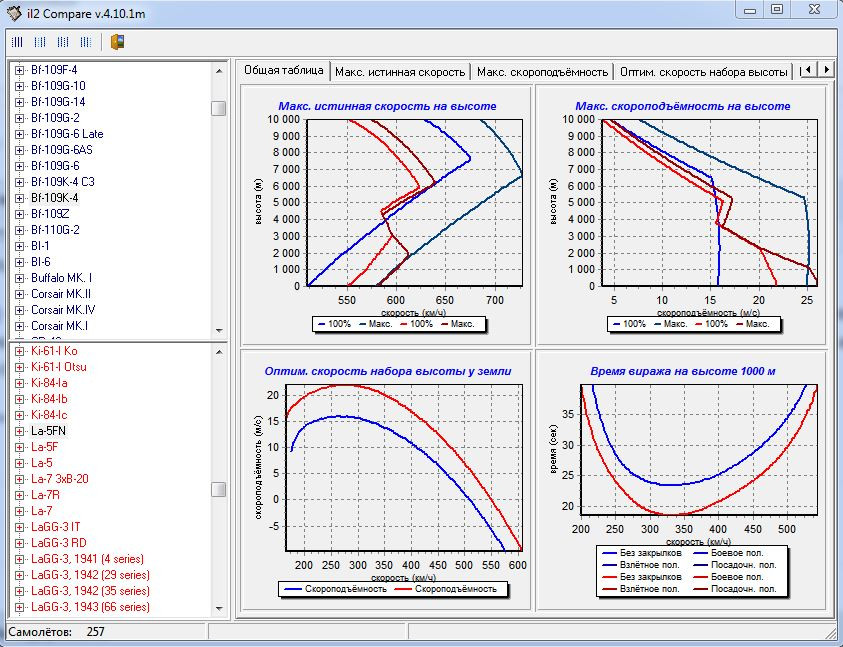Image resolution: width=843 pixels, height=647 pixels.
Task: Click the upper aircraft list scrollbar thumb
Action: pos(218,109)
